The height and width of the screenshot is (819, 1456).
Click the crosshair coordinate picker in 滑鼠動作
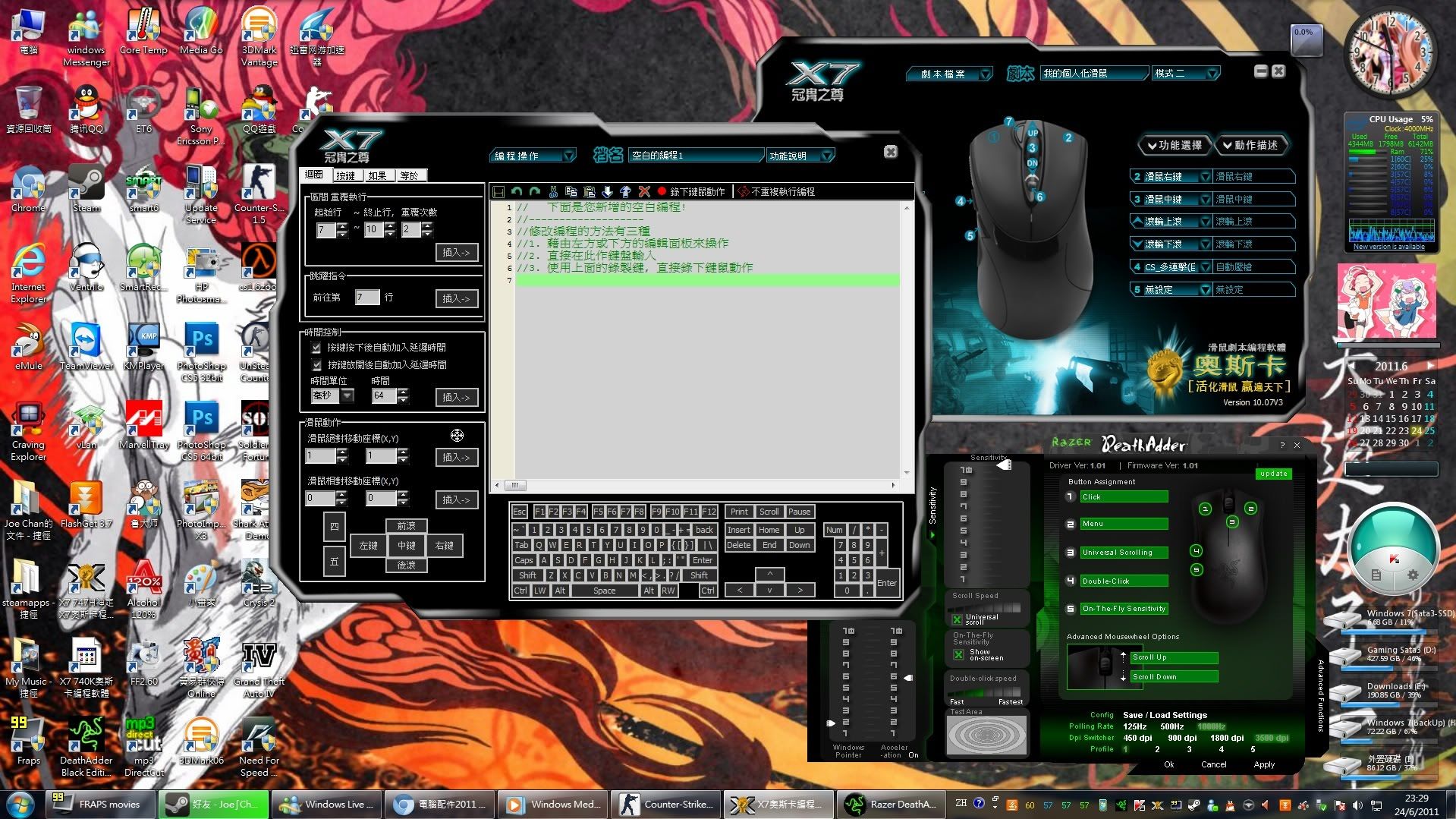pos(457,435)
